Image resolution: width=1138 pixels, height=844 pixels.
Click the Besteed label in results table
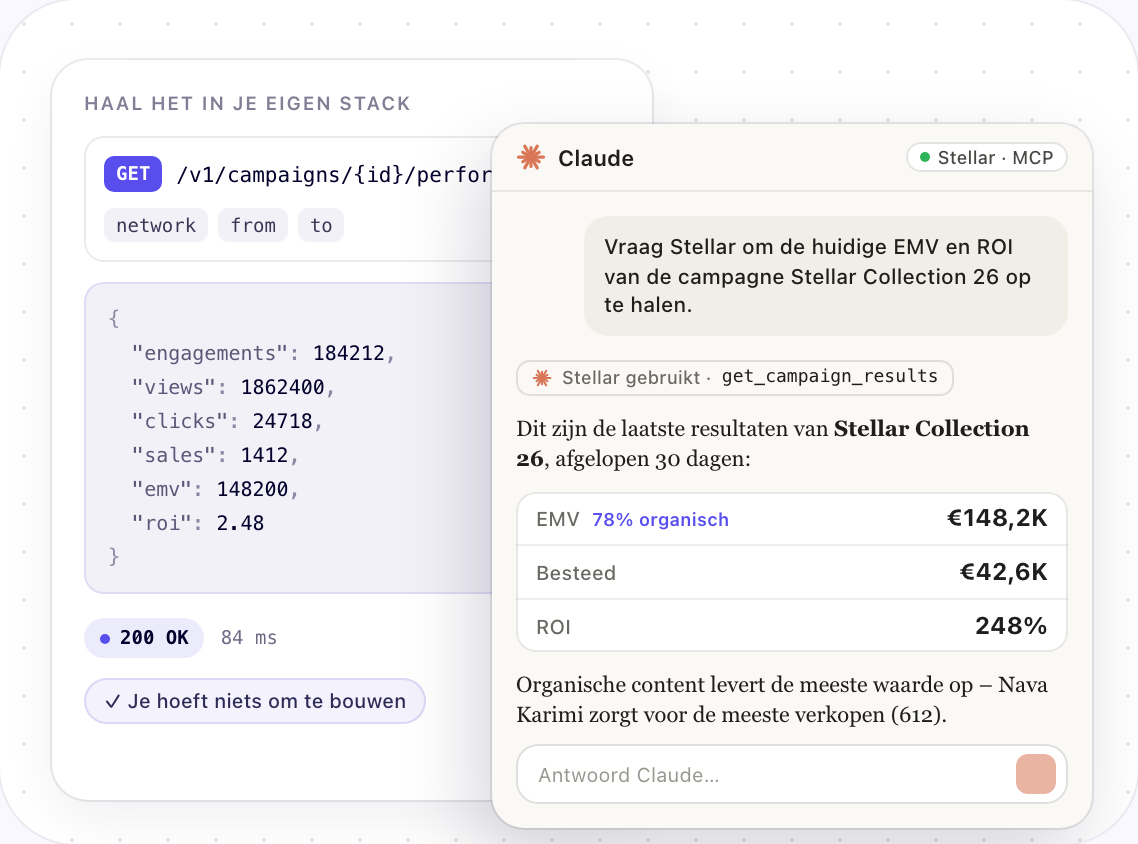coord(576,573)
